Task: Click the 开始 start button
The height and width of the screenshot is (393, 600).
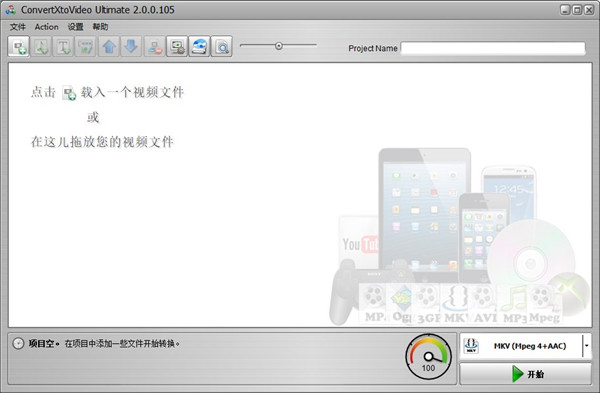Action: pos(525,374)
